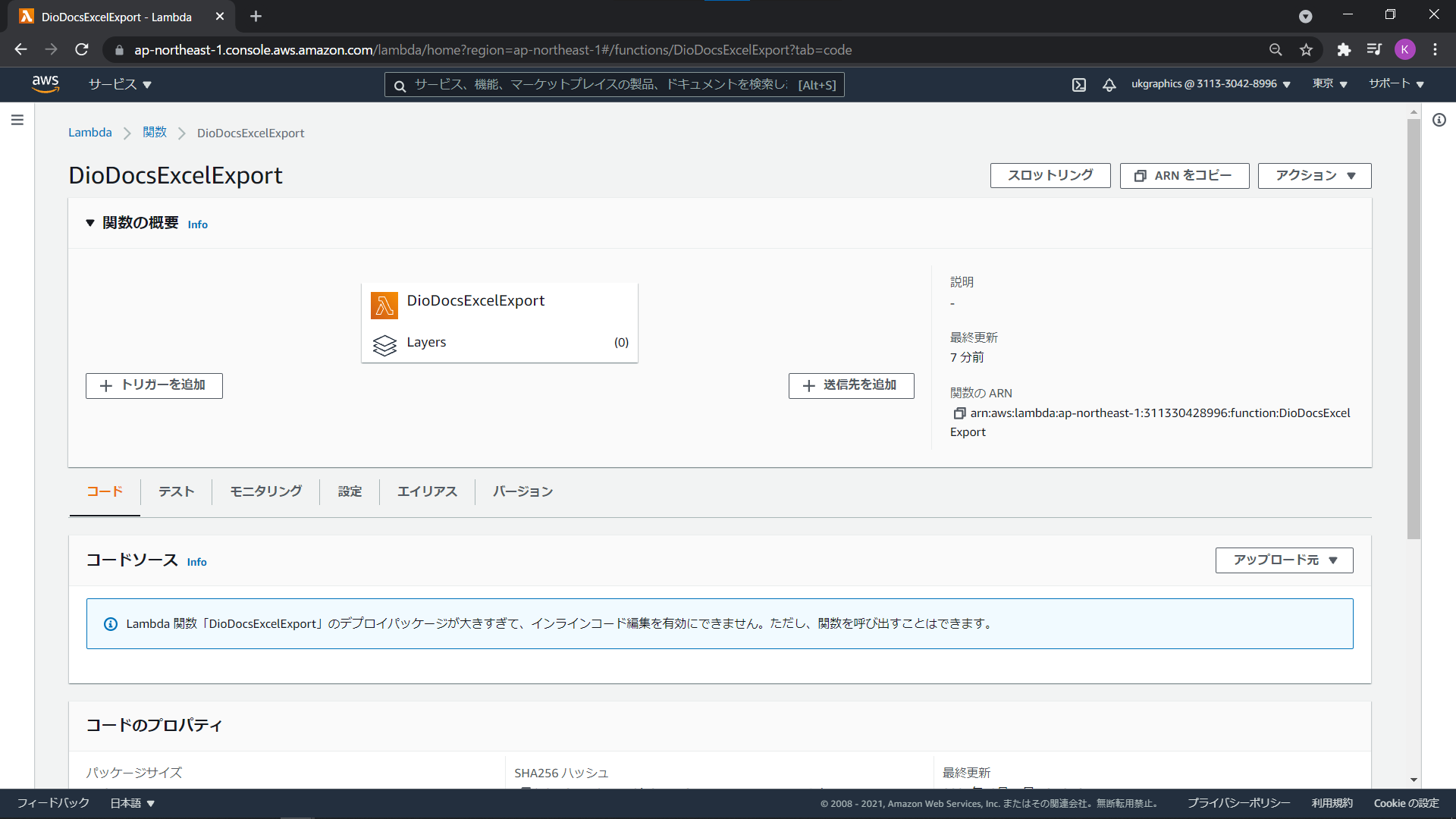
Task: Open the アップロード元 upload source dropdown
Action: pos(1284,560)
